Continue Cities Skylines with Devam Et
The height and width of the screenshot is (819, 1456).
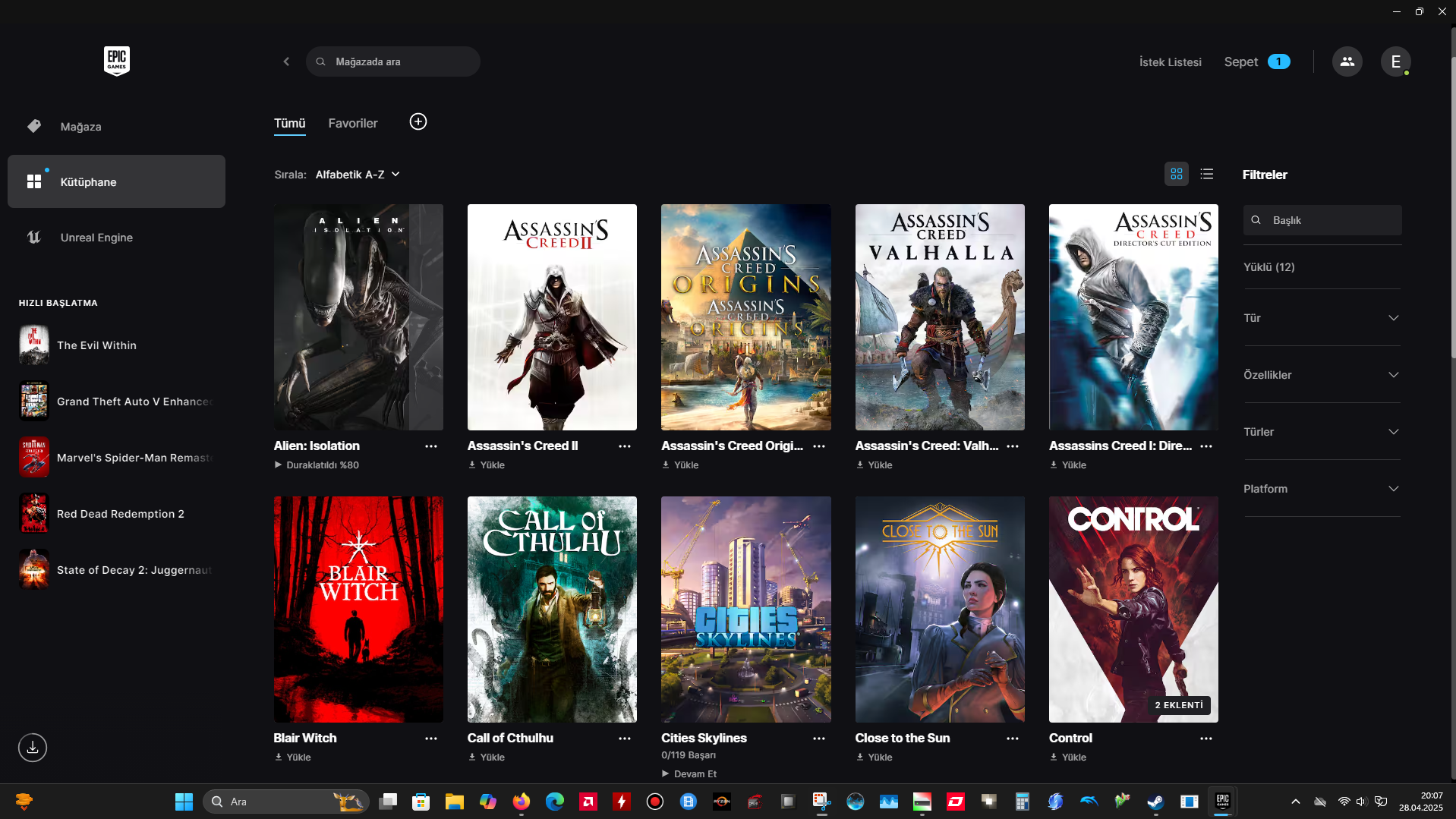(x=689, y=774)
